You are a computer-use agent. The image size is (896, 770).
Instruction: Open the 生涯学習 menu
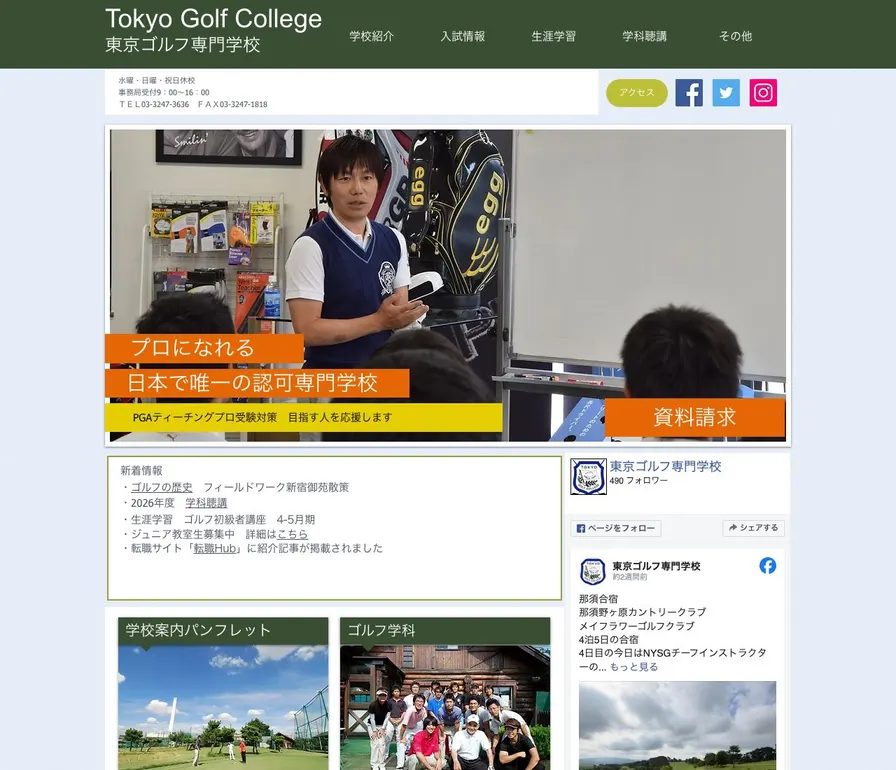[553, 36]
